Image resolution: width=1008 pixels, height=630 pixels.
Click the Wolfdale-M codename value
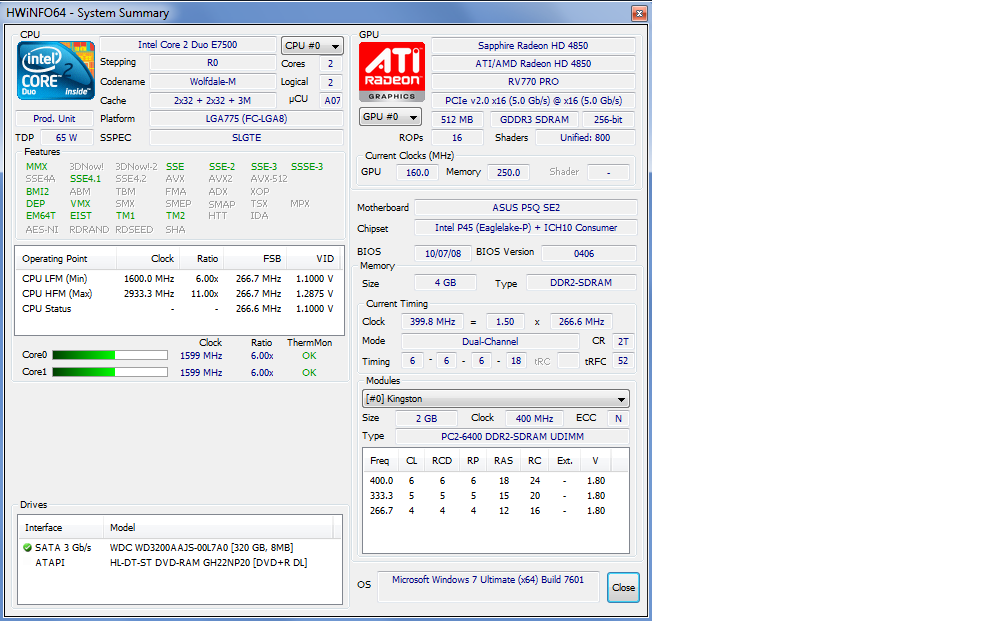pyautogui.click(x=212, y=82)
